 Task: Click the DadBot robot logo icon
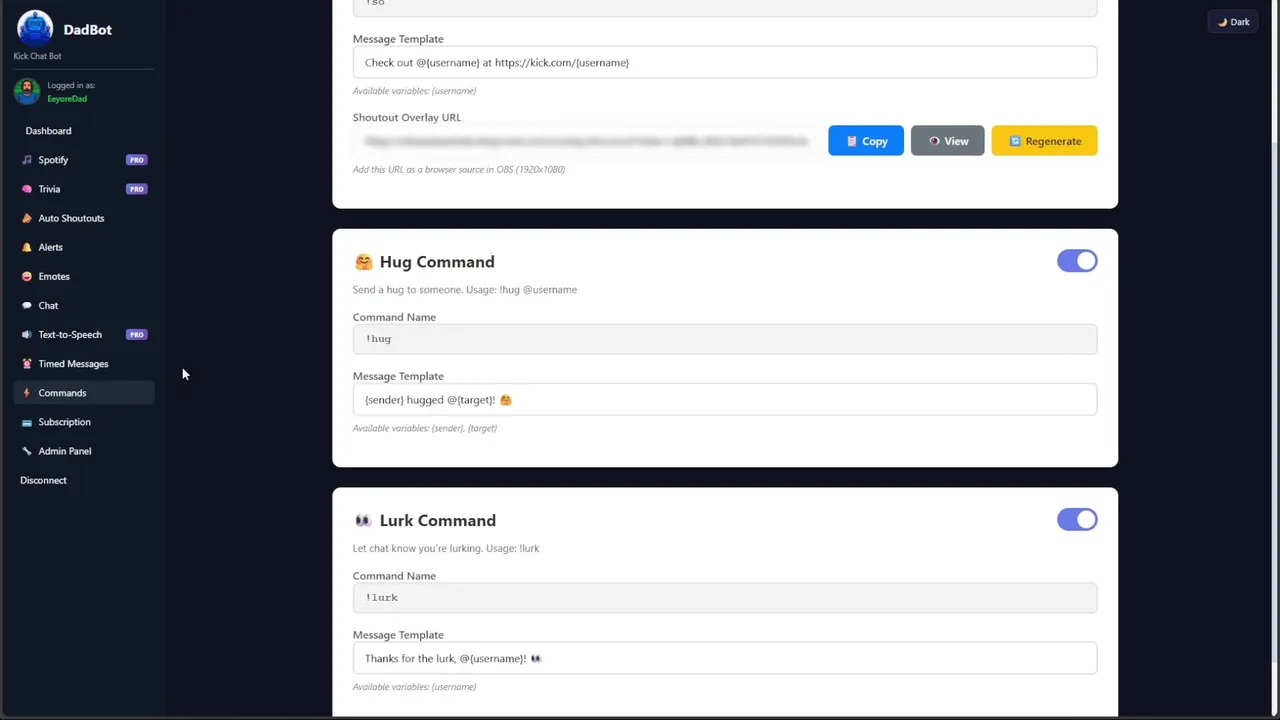click(35, 28)
